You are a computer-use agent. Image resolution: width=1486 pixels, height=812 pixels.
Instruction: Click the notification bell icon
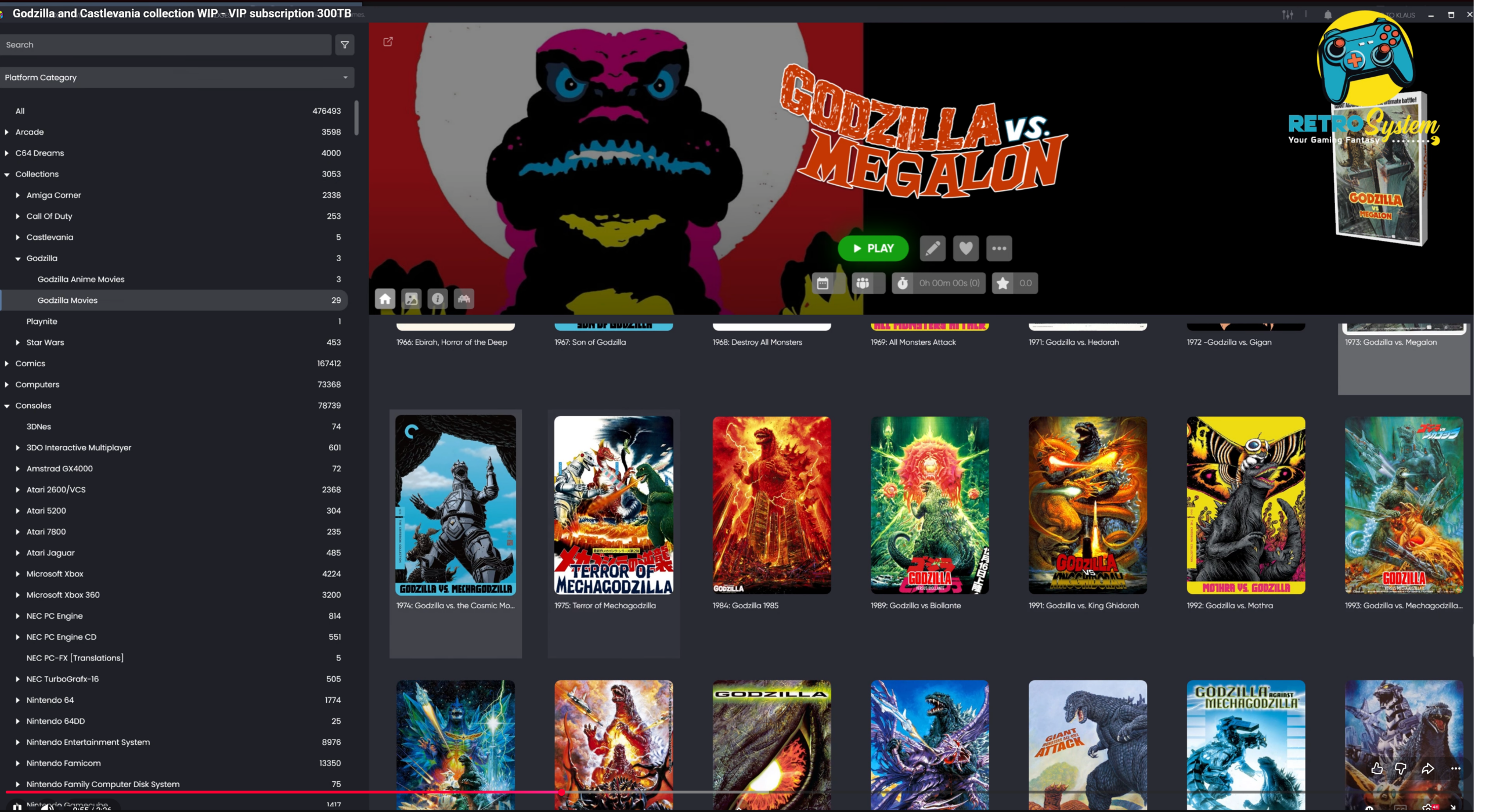(x=1328, y=15)
